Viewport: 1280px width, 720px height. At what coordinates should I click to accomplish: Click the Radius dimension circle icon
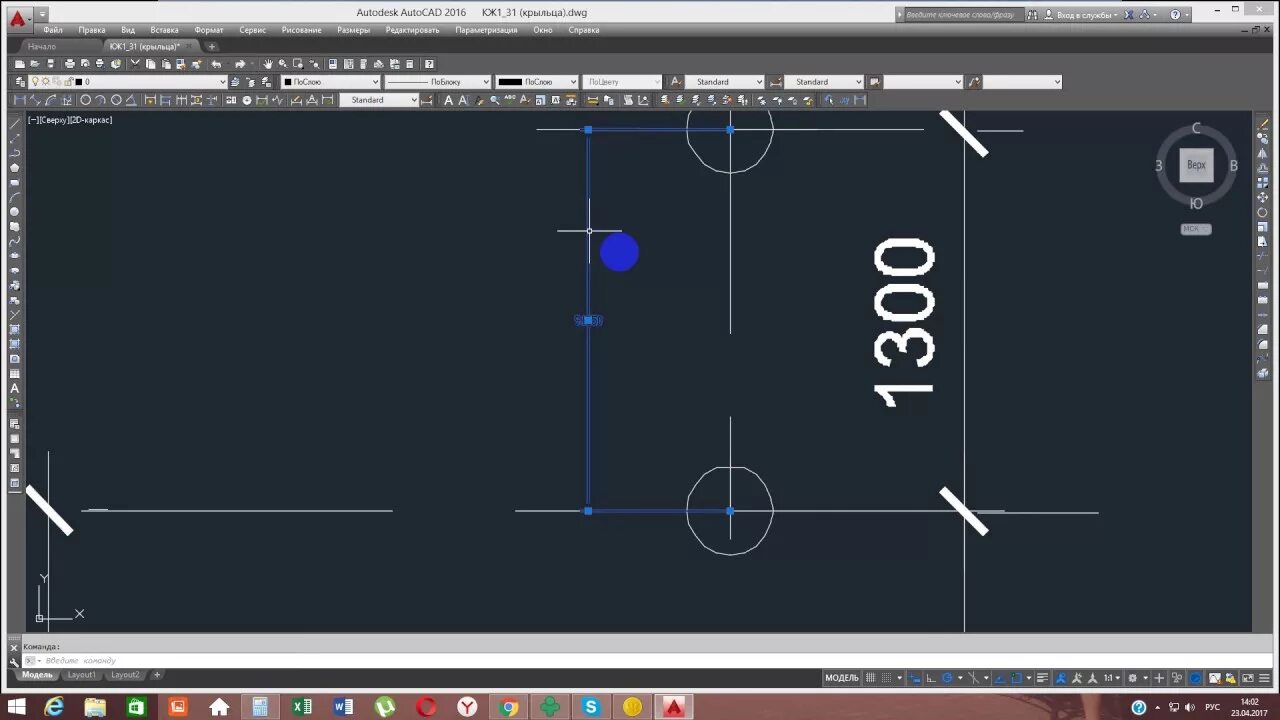[86, 99]
